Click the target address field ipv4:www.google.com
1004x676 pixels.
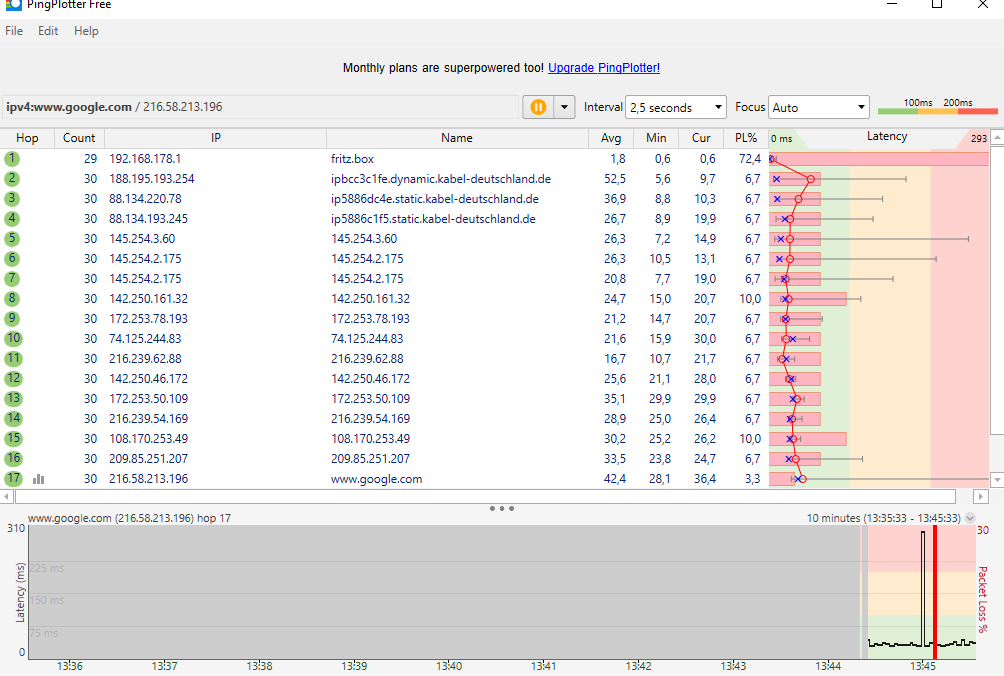pos(260,107)
